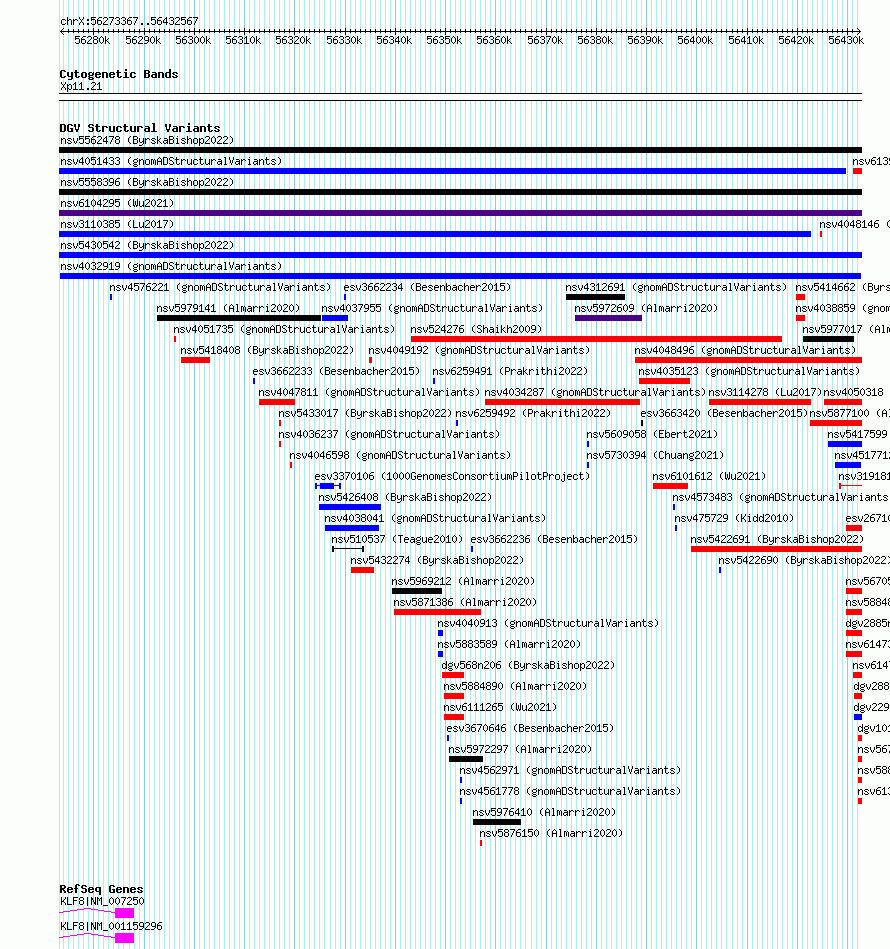Click the nsv4048496 red variant bar

point(748,360)
